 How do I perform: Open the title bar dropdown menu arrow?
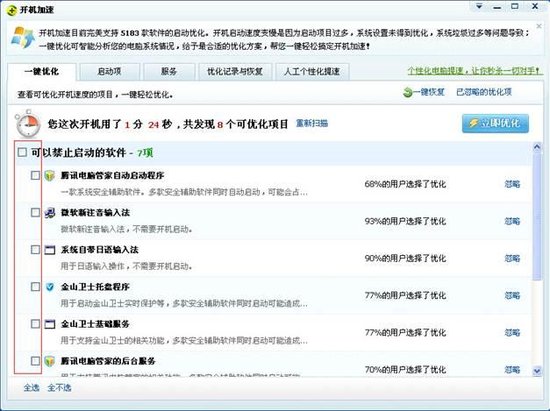click(479, 6)
